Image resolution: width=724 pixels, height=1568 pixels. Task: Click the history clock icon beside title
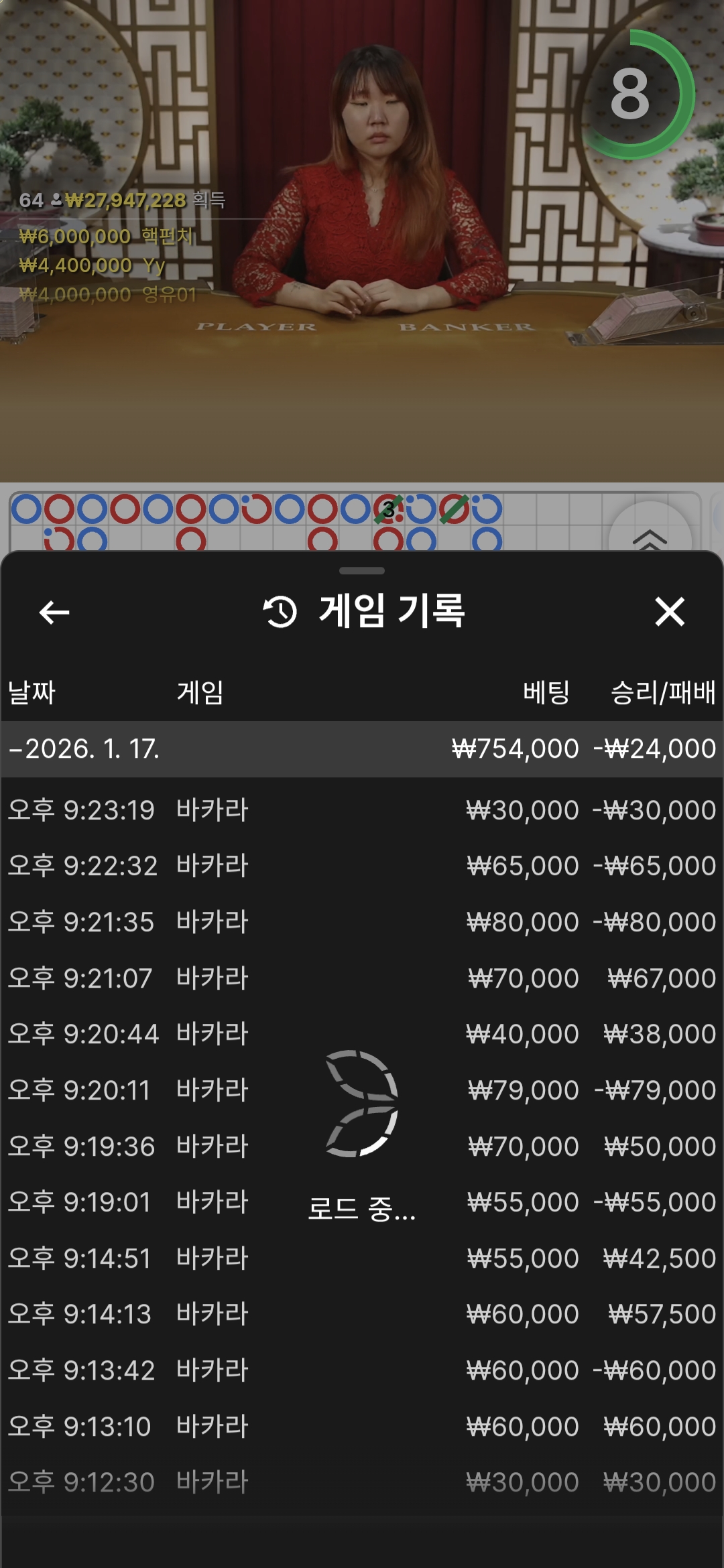(x=280, y=612)
